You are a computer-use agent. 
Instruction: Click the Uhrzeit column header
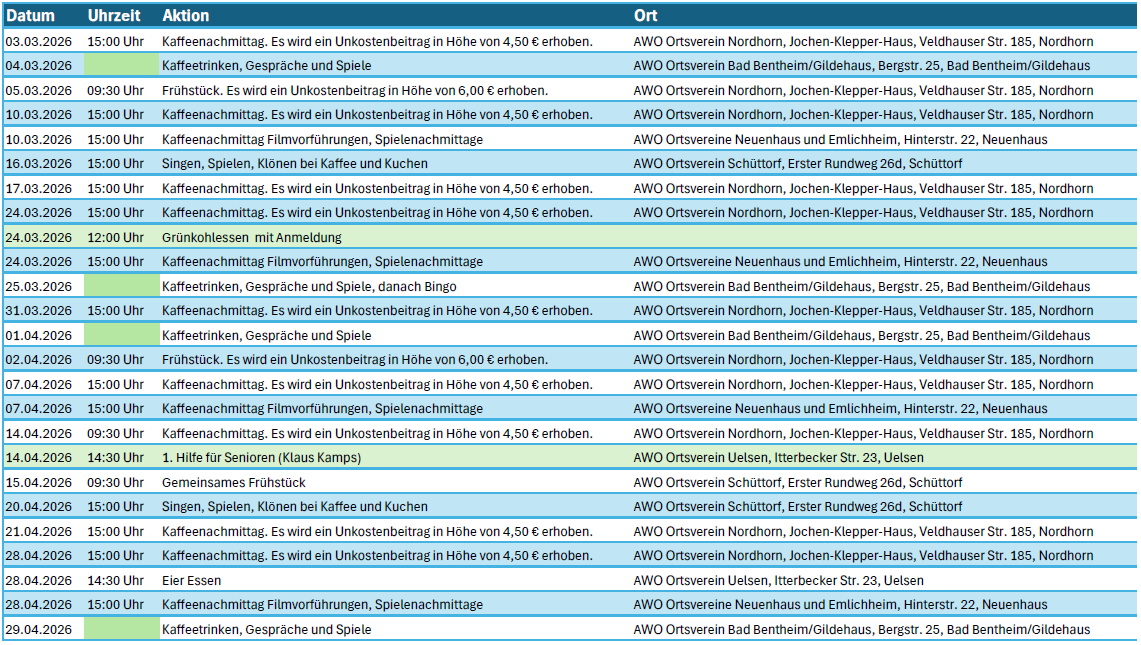(x=114, y=16)
